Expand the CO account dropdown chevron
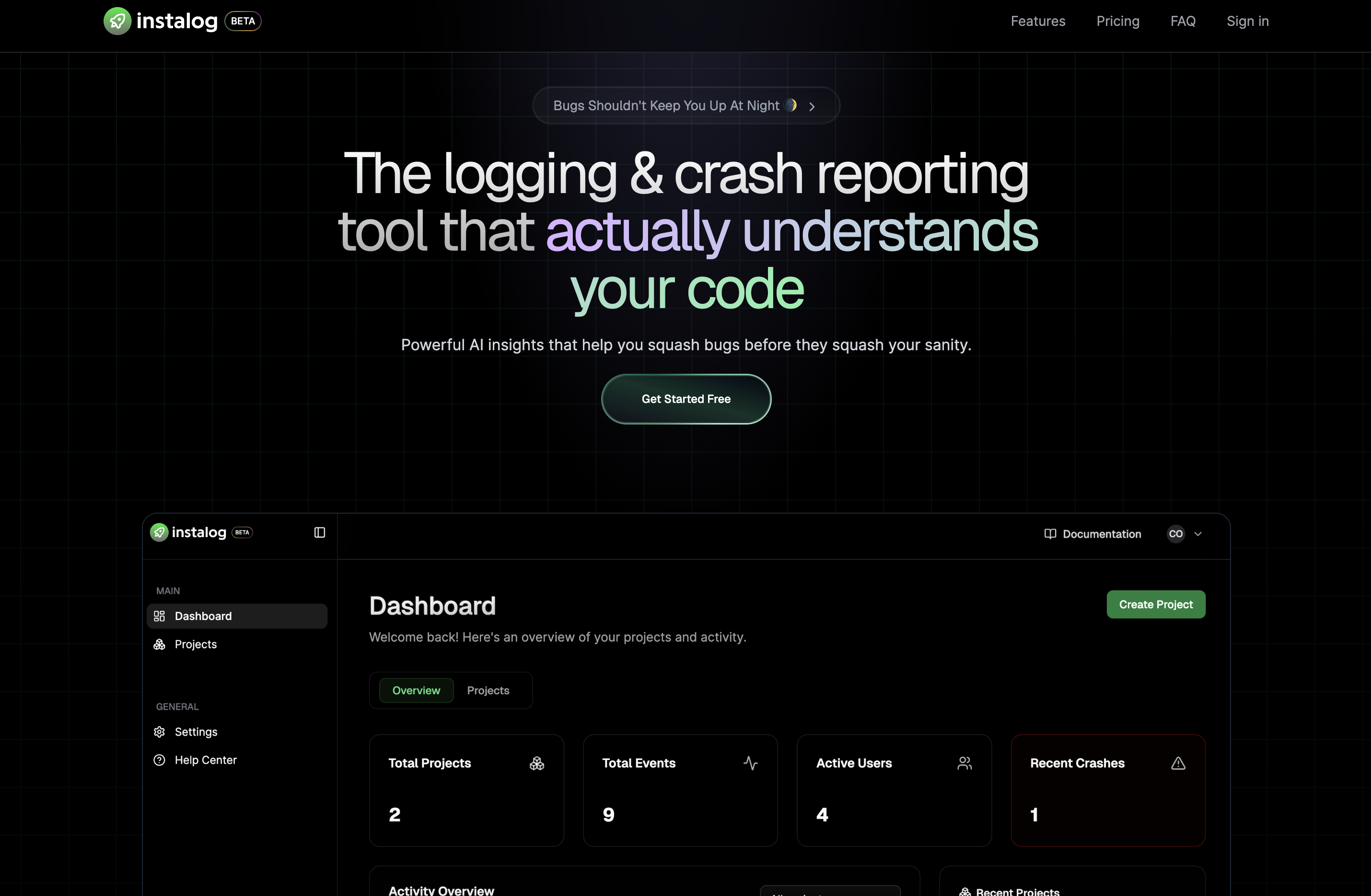This screenshot has width=1371, height=896. pyautogui.click(x=1198, y=534)
